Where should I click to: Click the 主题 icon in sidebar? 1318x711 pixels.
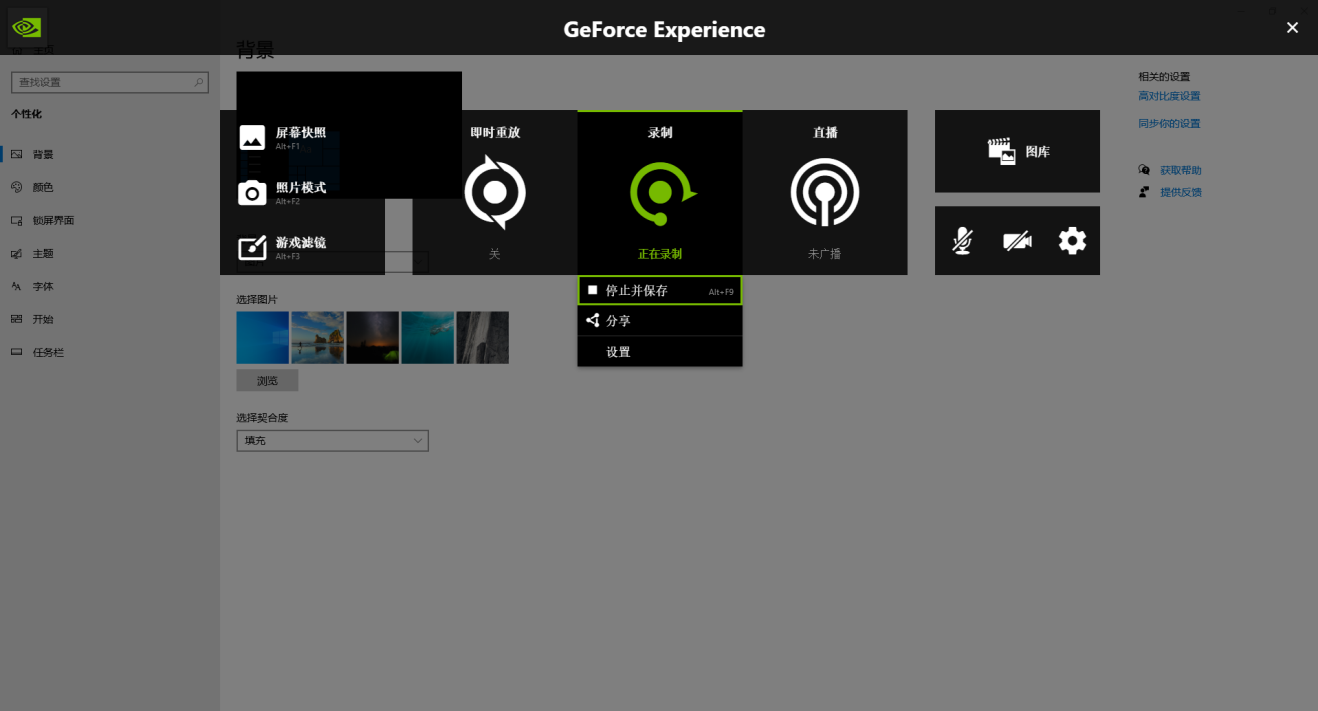pos(16,254)
